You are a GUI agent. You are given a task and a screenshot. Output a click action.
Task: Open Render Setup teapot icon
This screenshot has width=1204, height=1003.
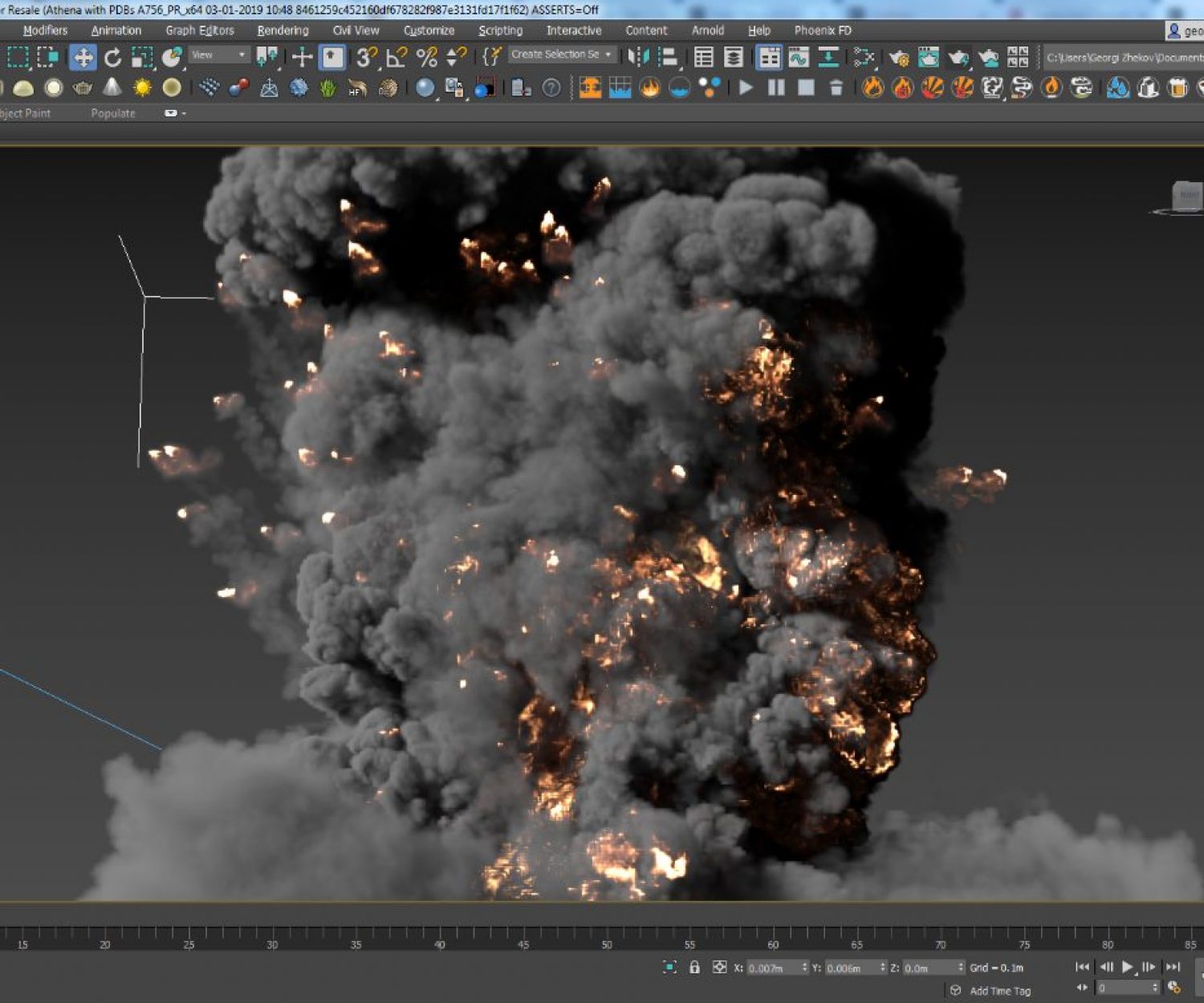point(898,57)
